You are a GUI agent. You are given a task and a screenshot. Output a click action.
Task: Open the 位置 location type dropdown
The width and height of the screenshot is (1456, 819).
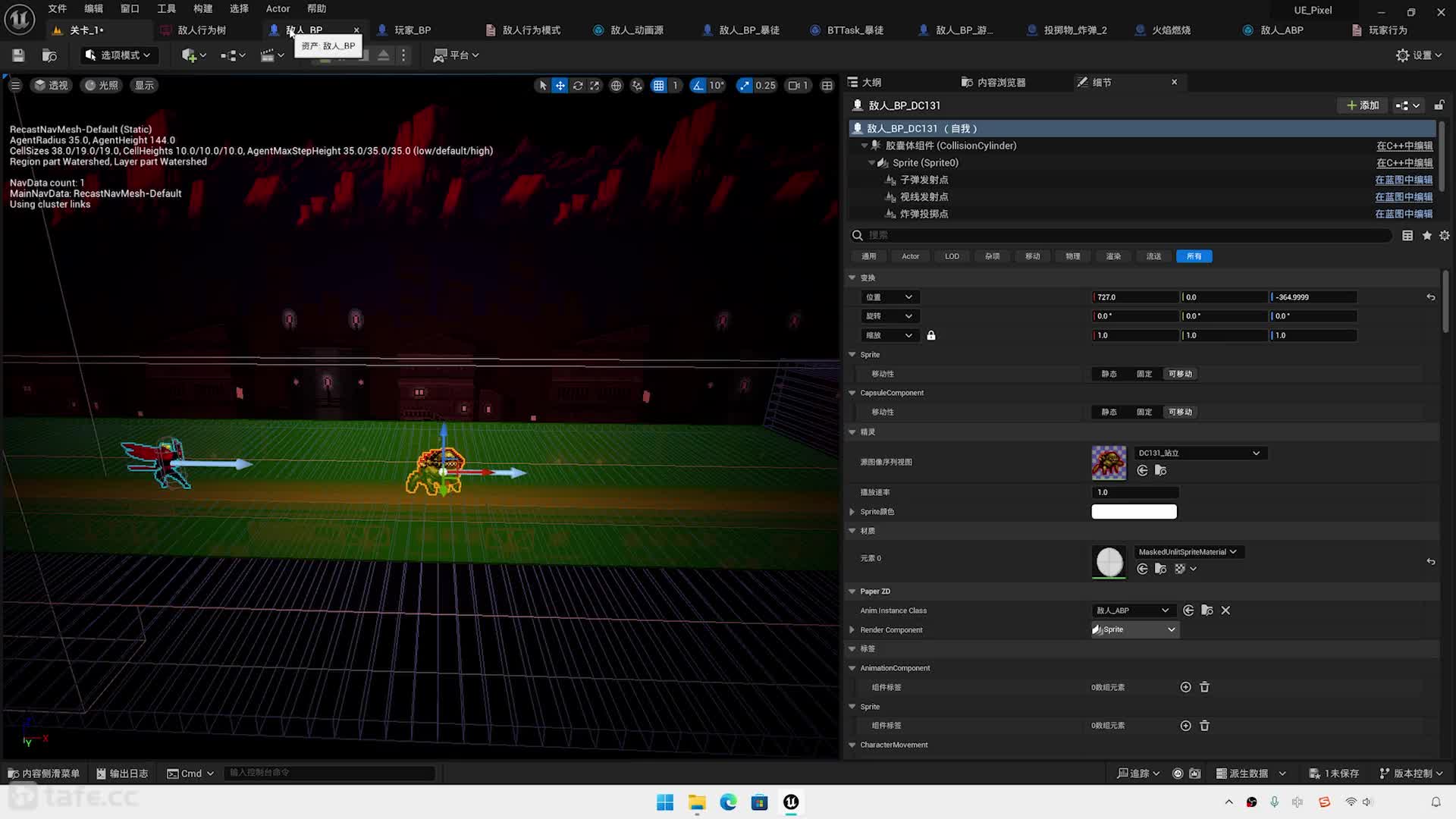890,297
